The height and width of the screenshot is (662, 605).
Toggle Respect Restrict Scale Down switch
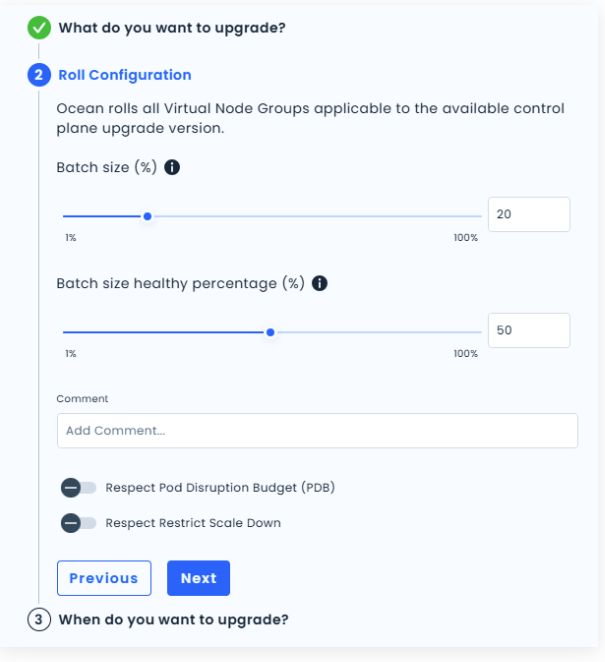(x=78, y=522)
